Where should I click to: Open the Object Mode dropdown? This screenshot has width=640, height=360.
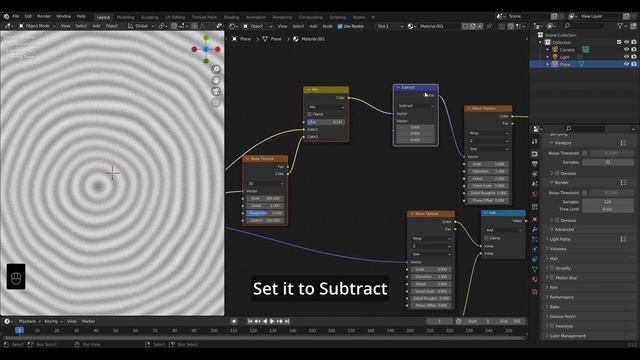(37, 26)
